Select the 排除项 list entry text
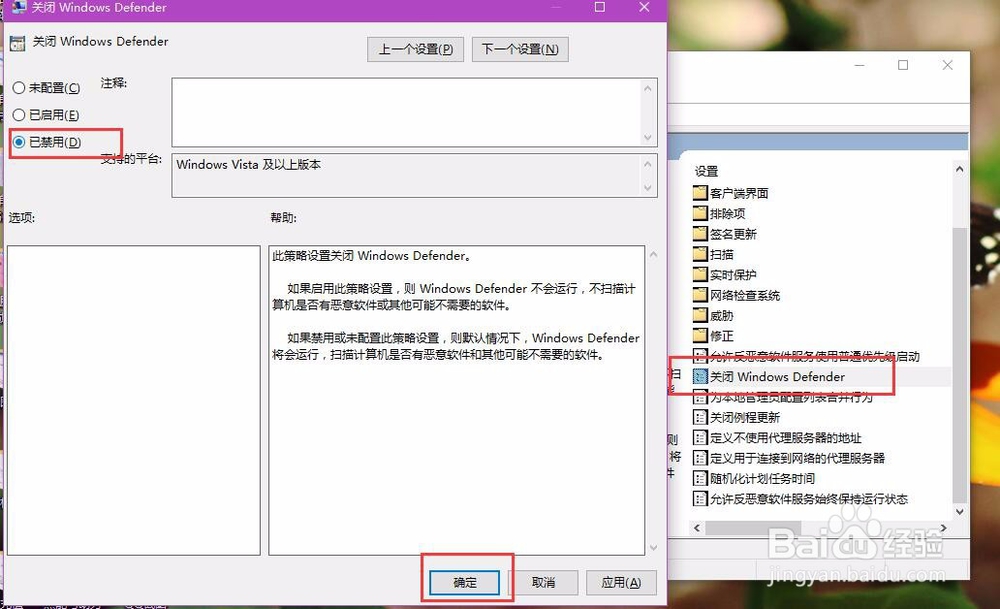 [x=728, y=214]
